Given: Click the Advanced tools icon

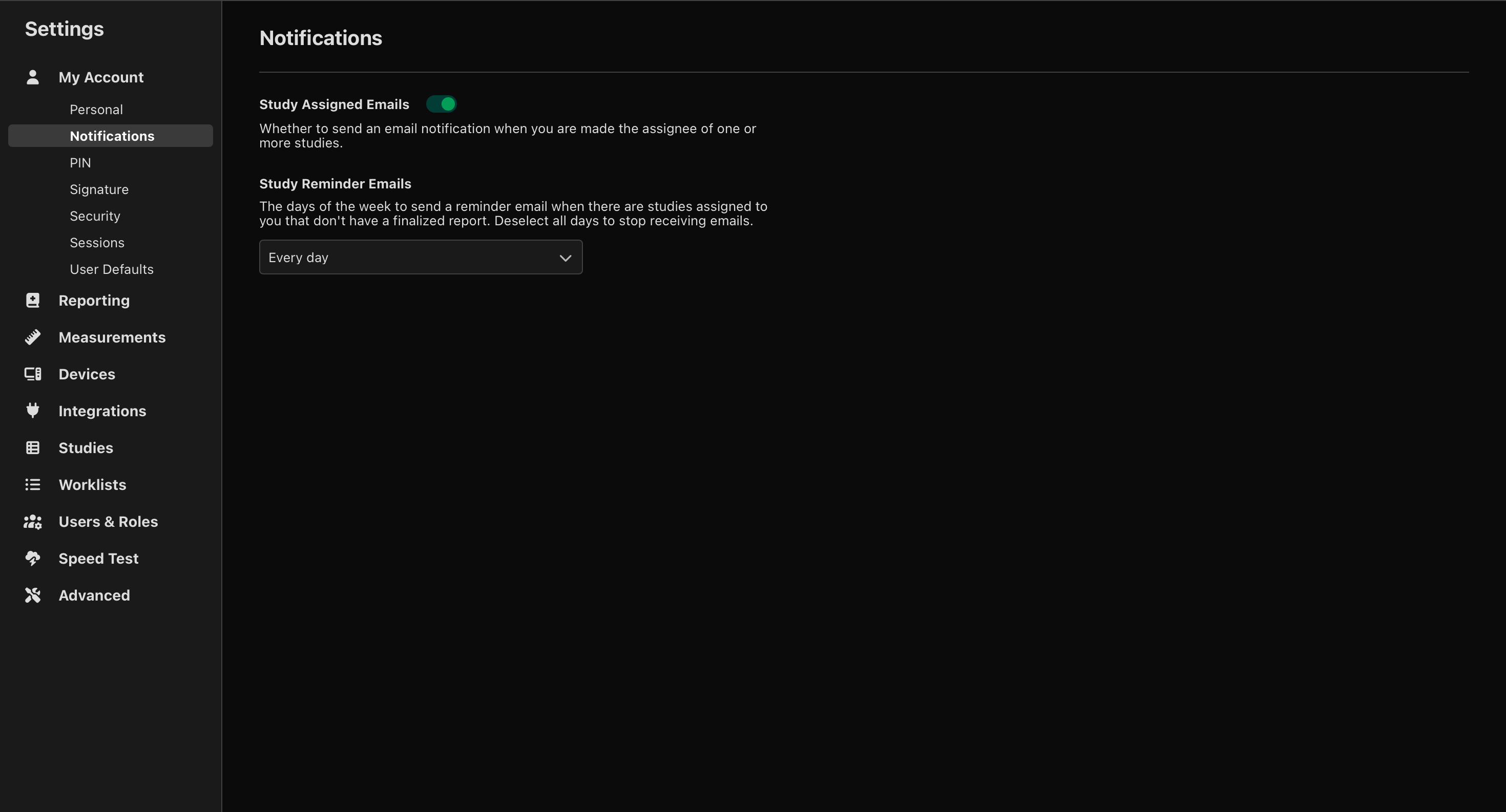Looking at the screenshot, I should tap(33, 595).
